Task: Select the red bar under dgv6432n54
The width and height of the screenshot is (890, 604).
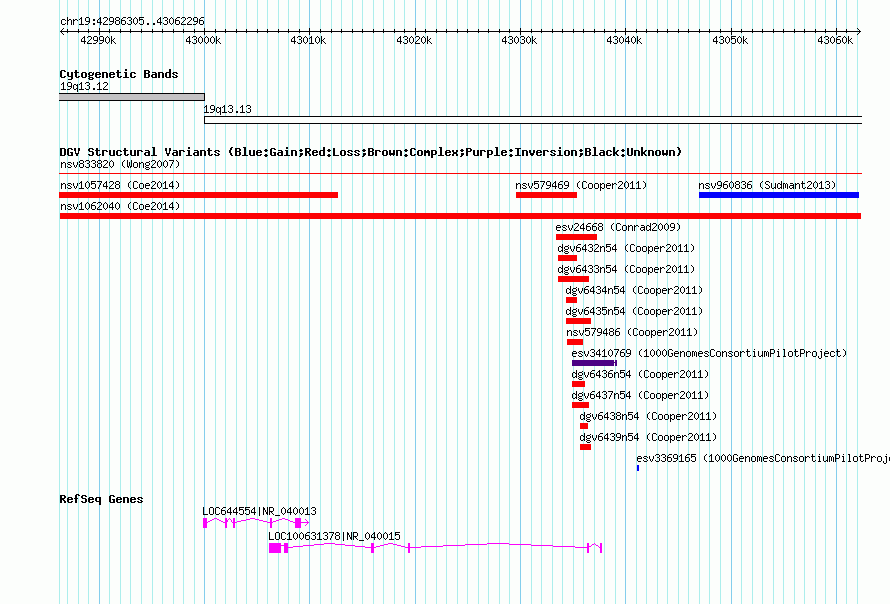Action: [x=568, y=258]
